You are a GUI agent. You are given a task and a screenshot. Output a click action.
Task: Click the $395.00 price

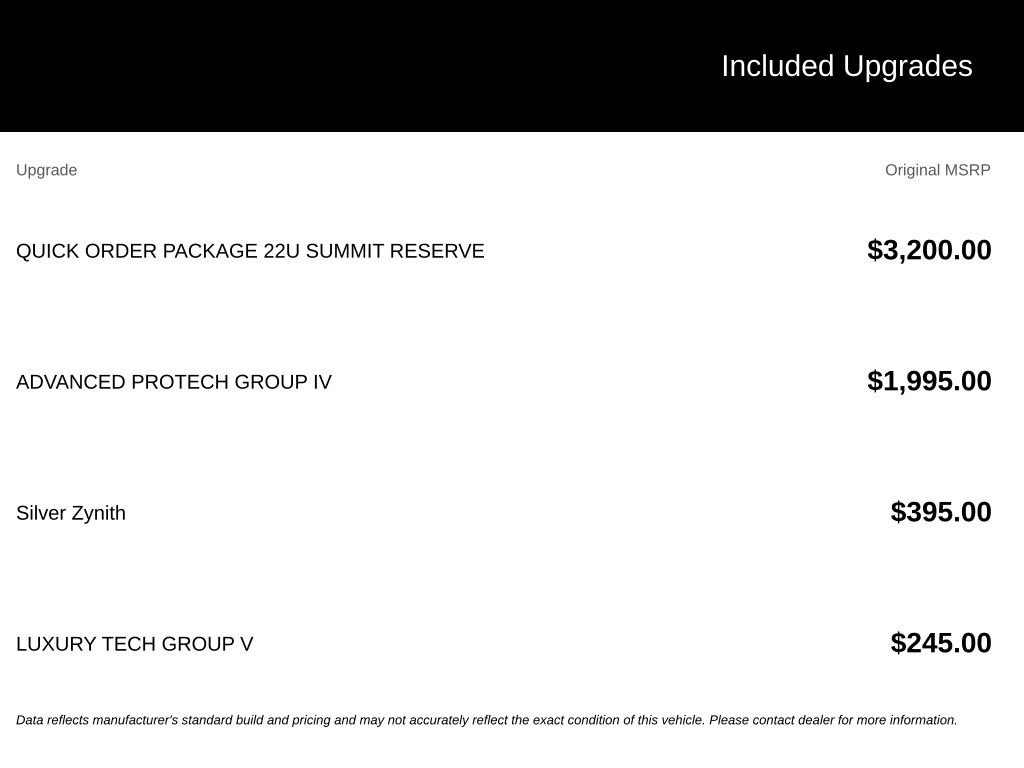940,512
